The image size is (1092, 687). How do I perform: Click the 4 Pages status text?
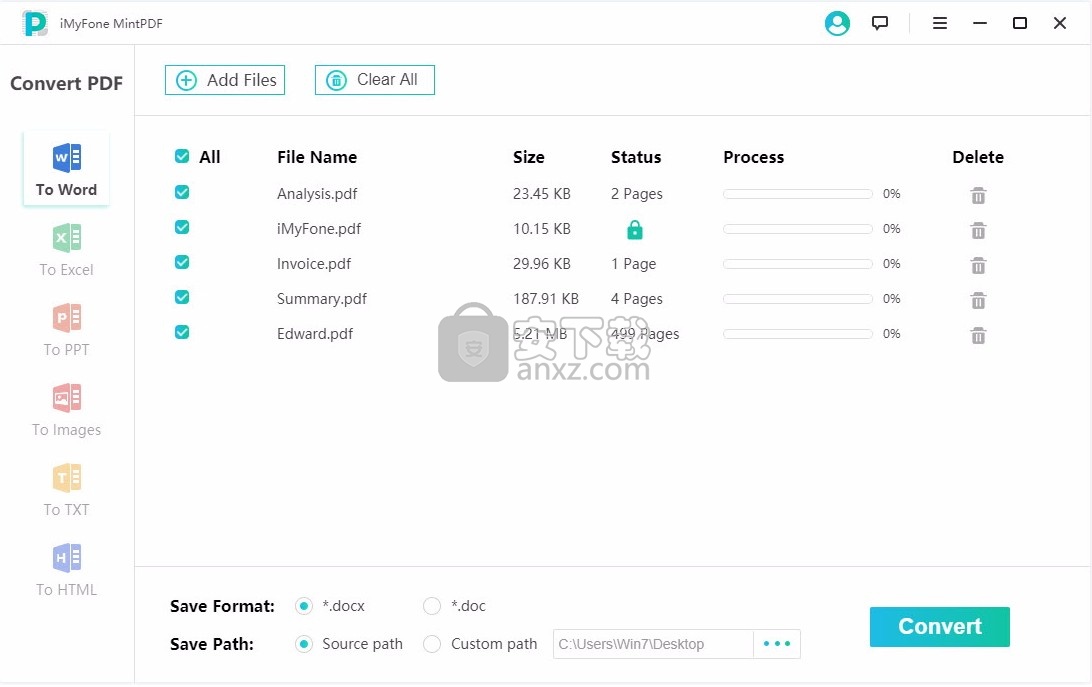[x=637, y=299]
